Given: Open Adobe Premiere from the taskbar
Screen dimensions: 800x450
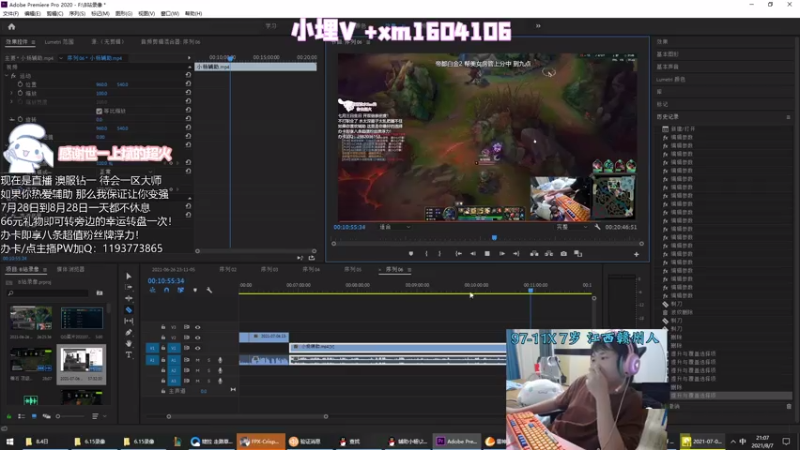Looking at the screenshot, I should [456, 441].
